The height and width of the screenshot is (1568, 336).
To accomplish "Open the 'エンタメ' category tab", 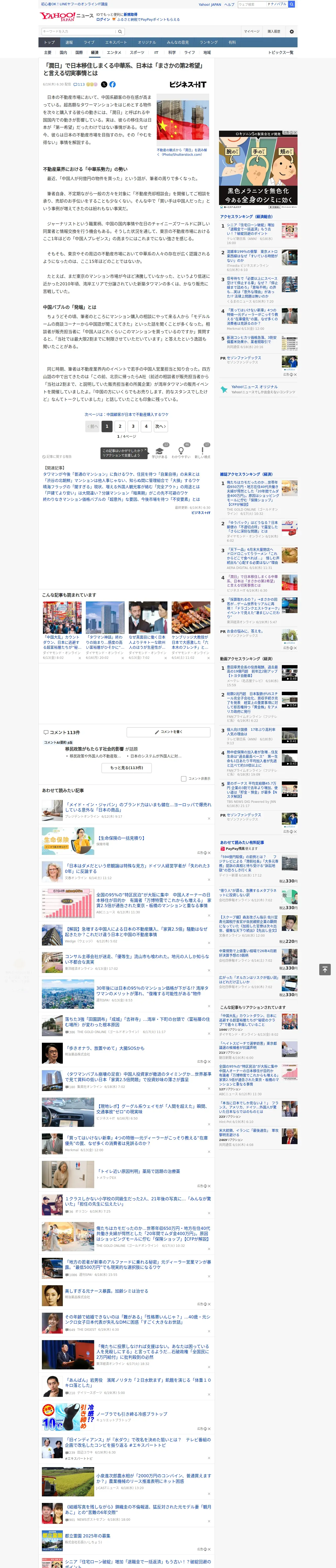I will (114, 52).
